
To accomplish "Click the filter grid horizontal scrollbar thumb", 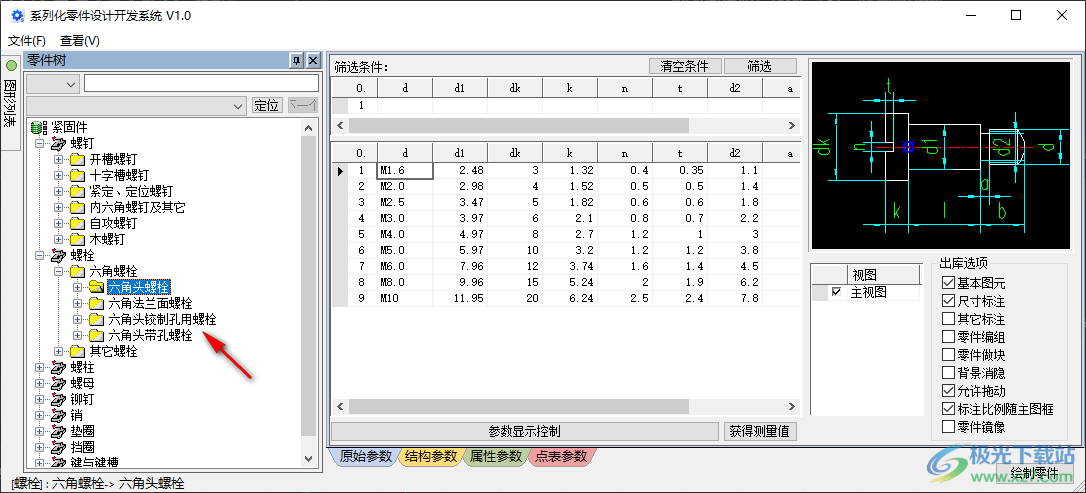I will 518,125.
